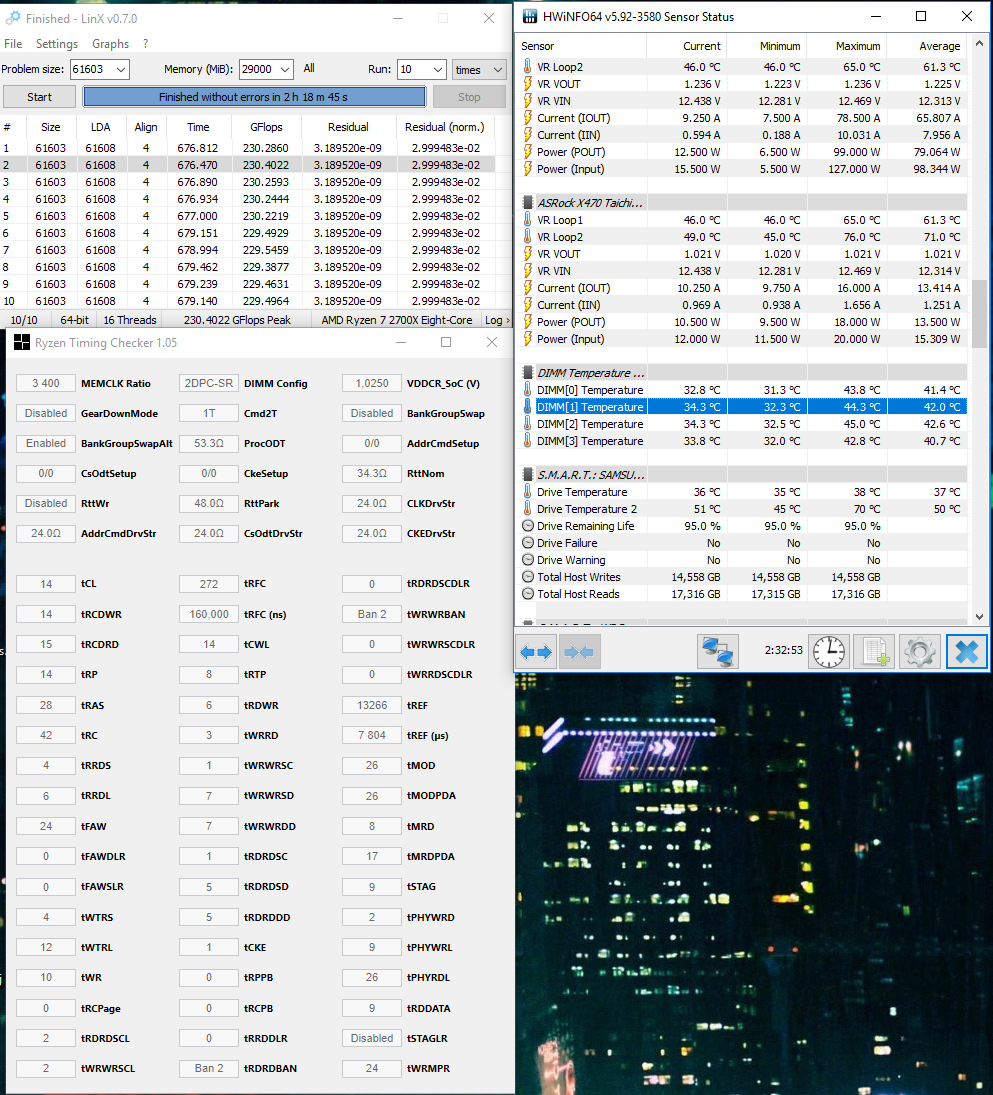Click HWiNFO scrollbar down arrow
Viewport: 993px width, 1095px height.
tap(979, 617)
